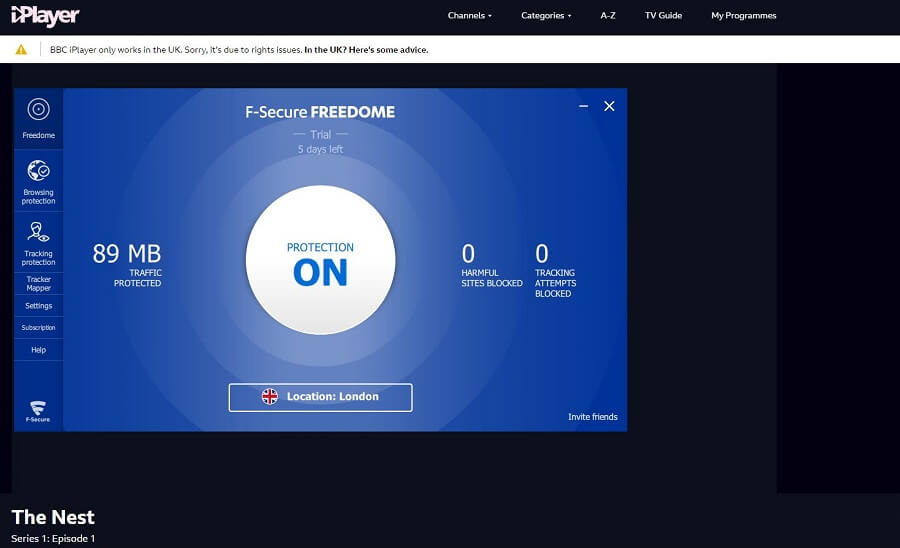Open Help in Freedome sidebar
The height and width of the screenshot is (548, 900).
click(38, 349)
